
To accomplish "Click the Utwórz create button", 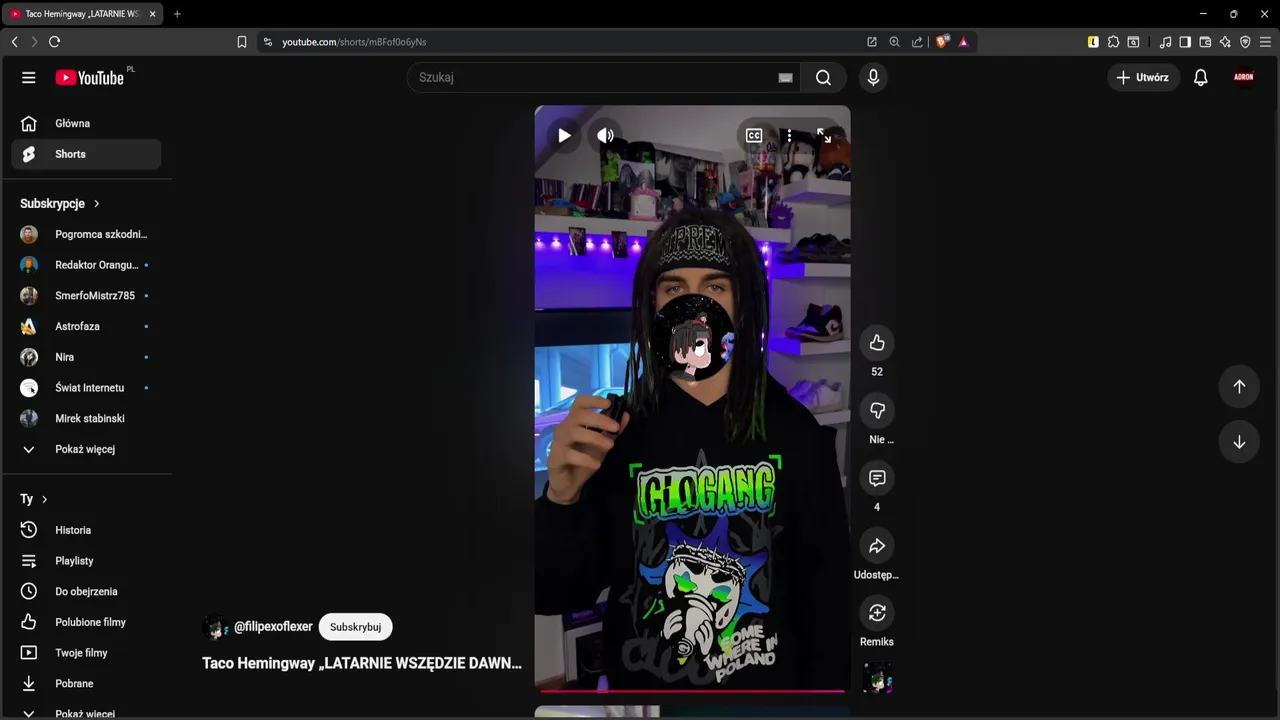I will tap(1143, 77).
